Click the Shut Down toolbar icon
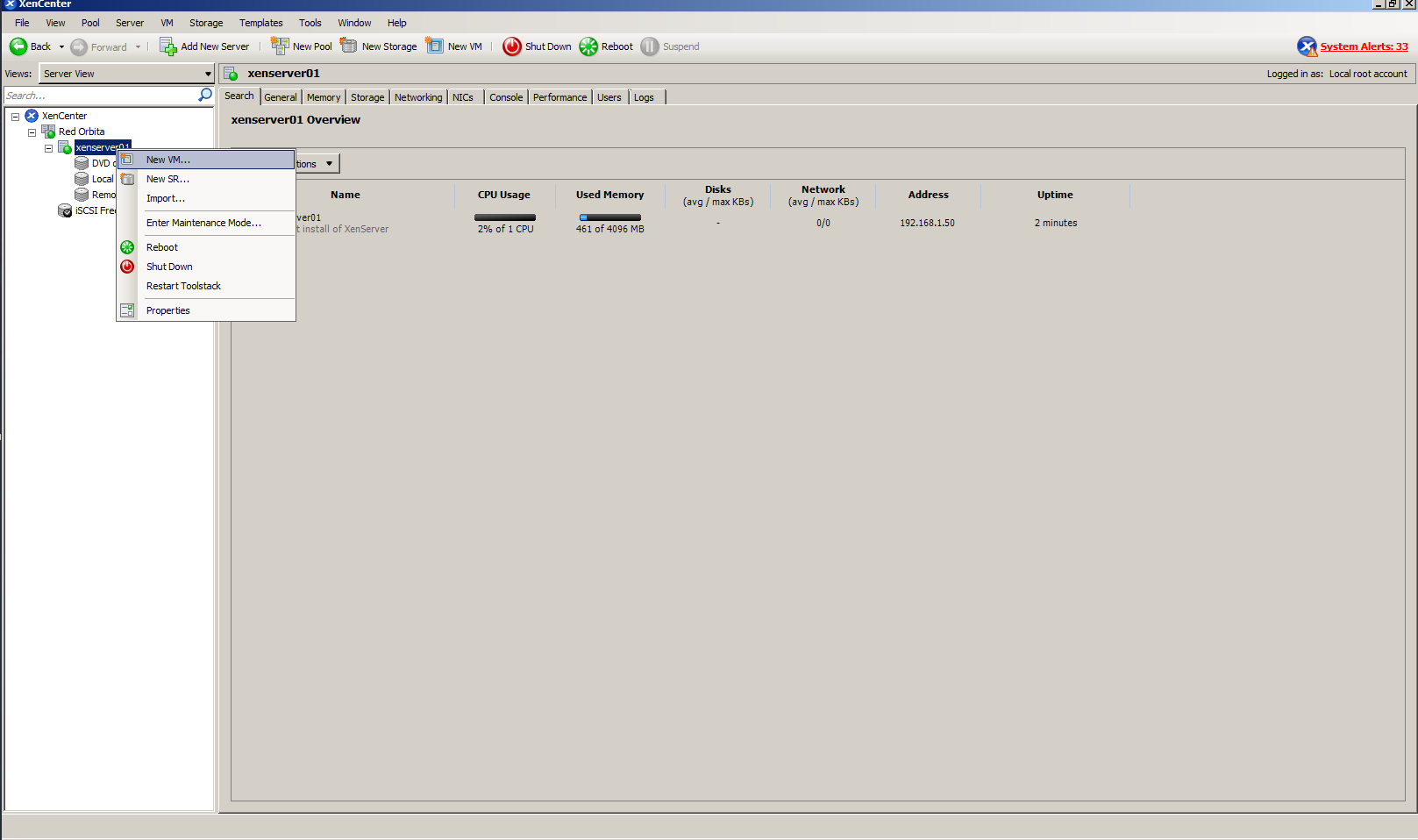 [x=512, y=46]
